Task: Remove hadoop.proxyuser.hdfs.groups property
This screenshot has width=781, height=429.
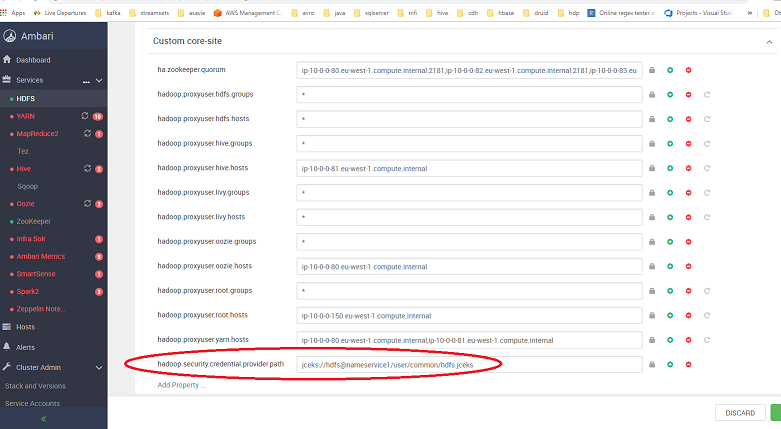Action: click(x=688, y=95)
